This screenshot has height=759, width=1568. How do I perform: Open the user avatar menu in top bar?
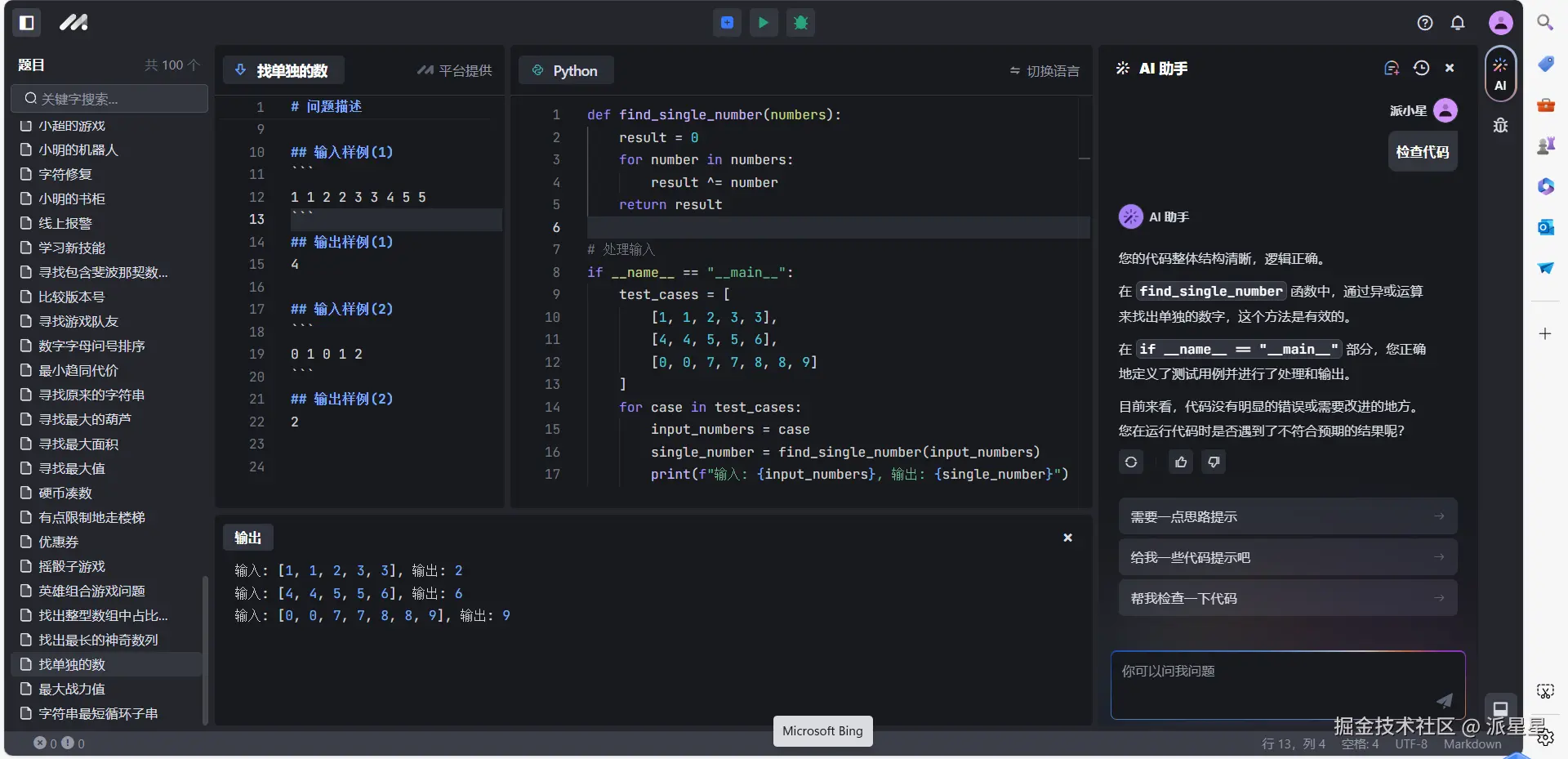(x=1501, y=23)
